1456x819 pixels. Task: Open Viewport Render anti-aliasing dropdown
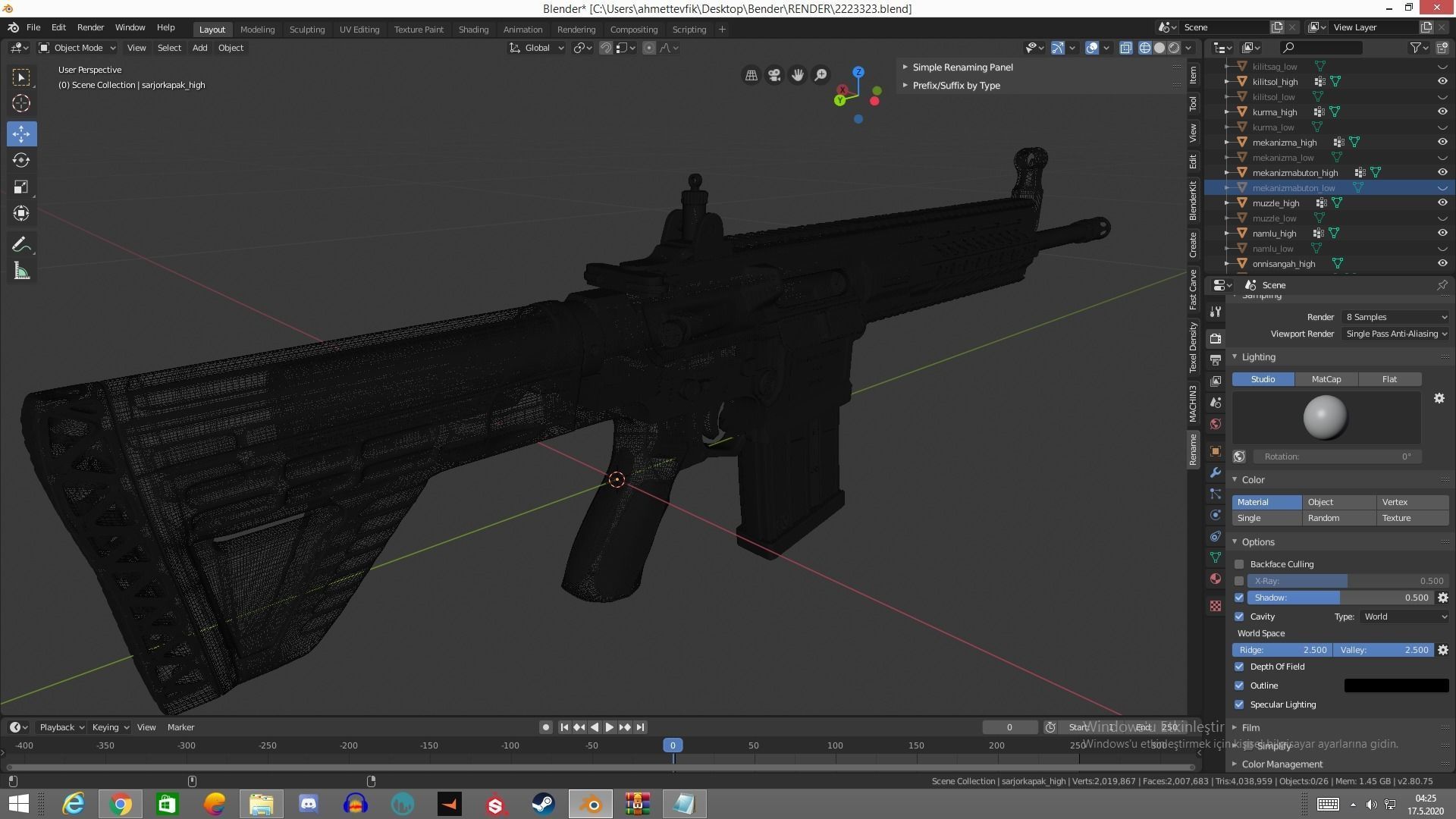click(1395, 334)
